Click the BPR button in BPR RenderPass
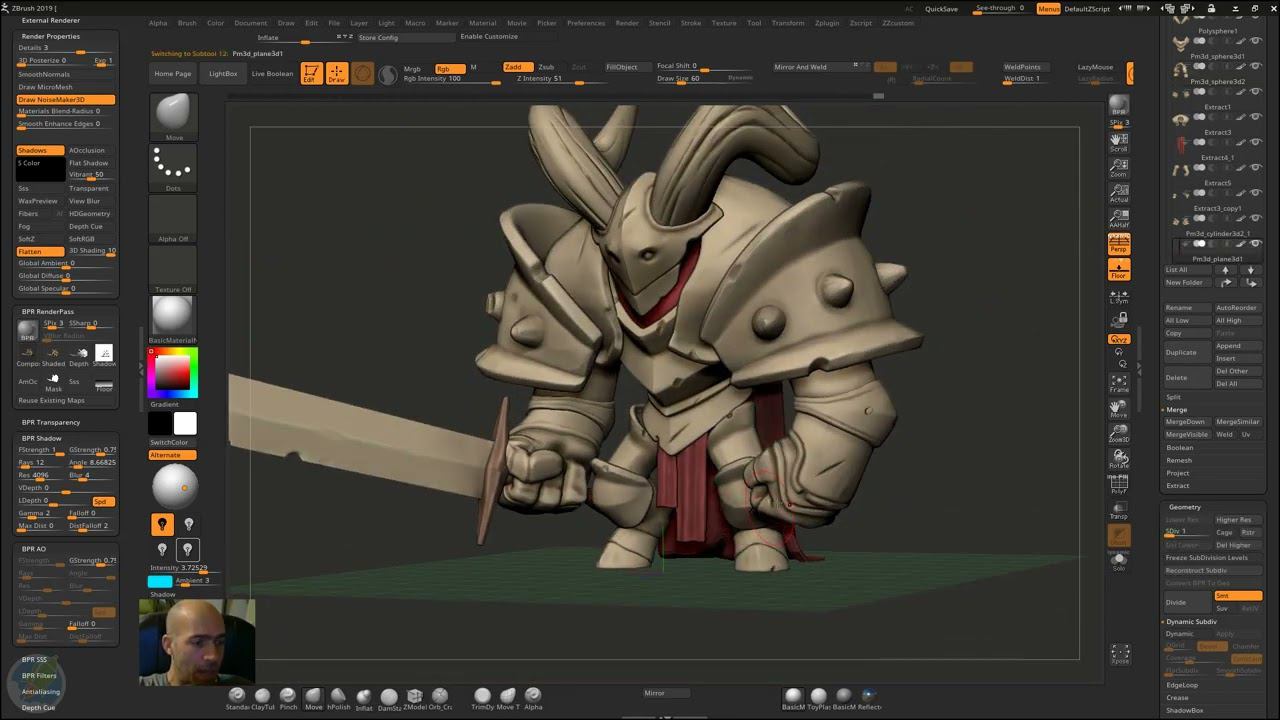The height and width of the screenshot is (720, 1280). point(27,331)
